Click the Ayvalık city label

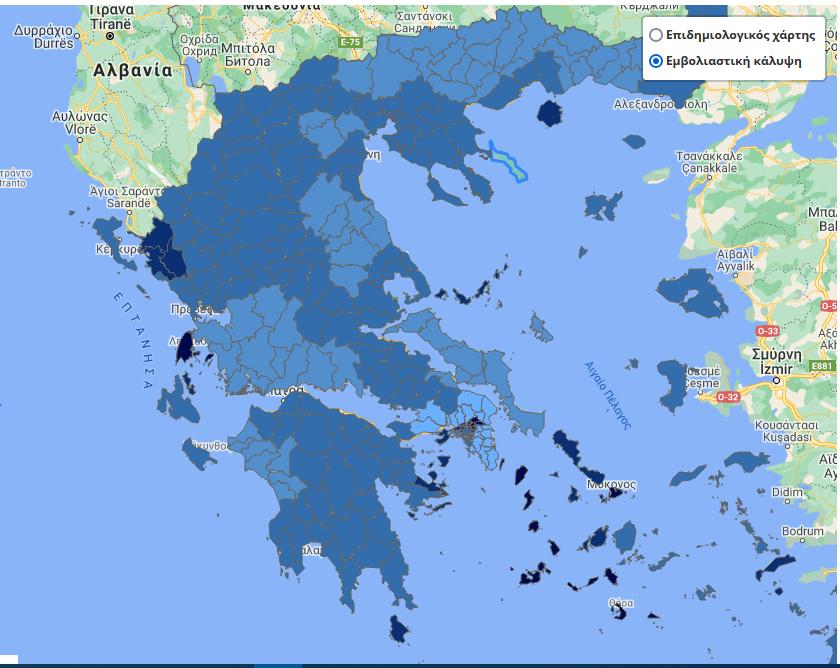tap(736, 266)
